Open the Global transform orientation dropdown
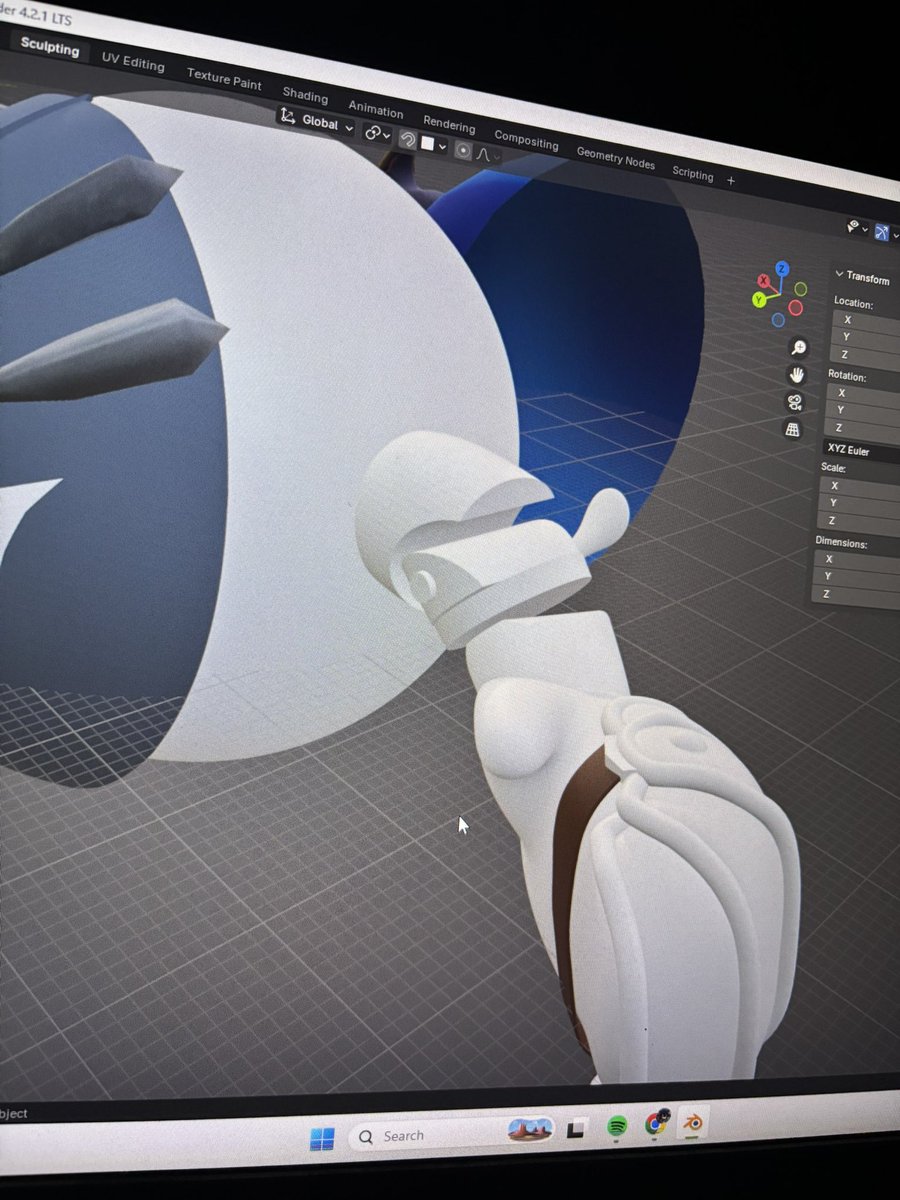 [x=316, y=122]
